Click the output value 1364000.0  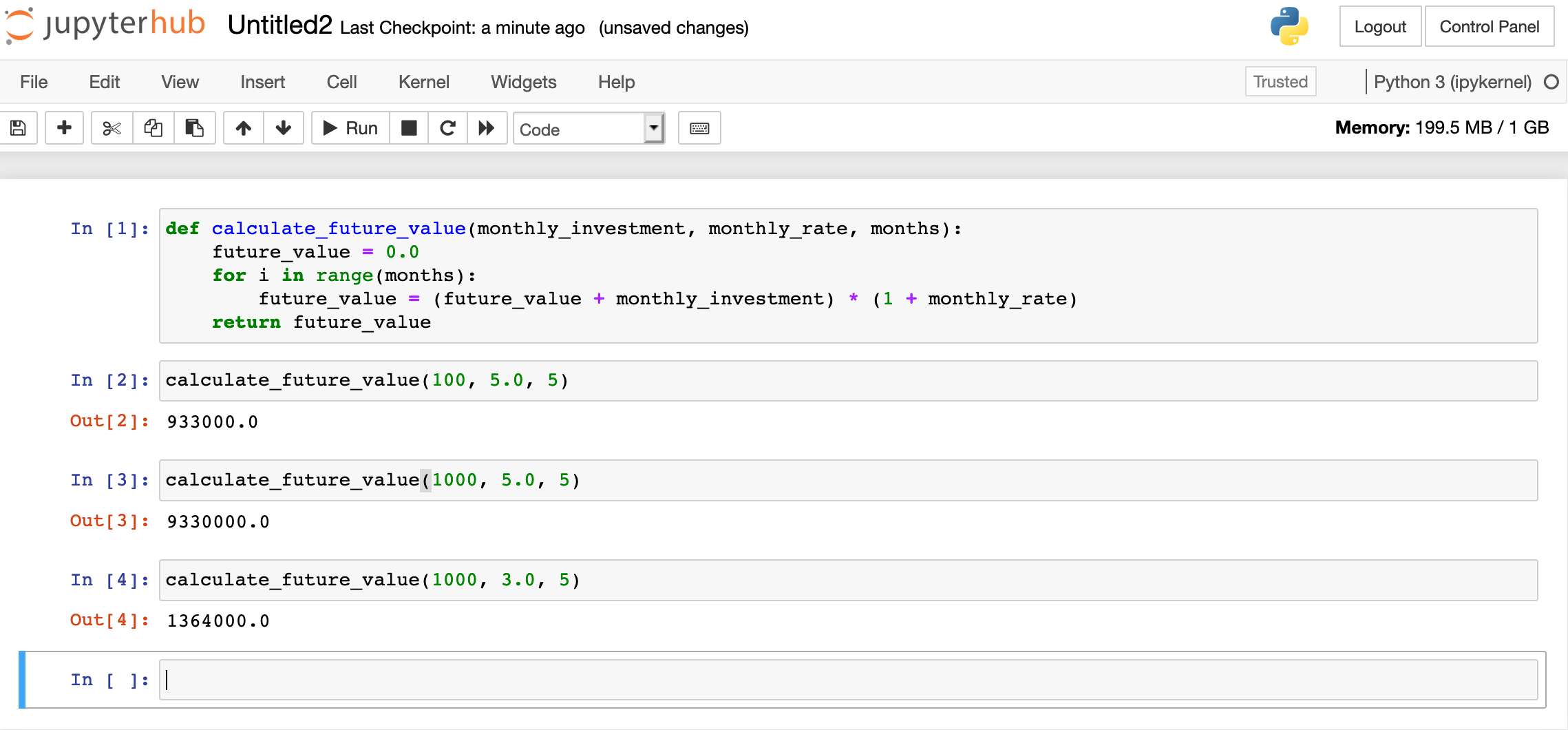tap(218, 620)
